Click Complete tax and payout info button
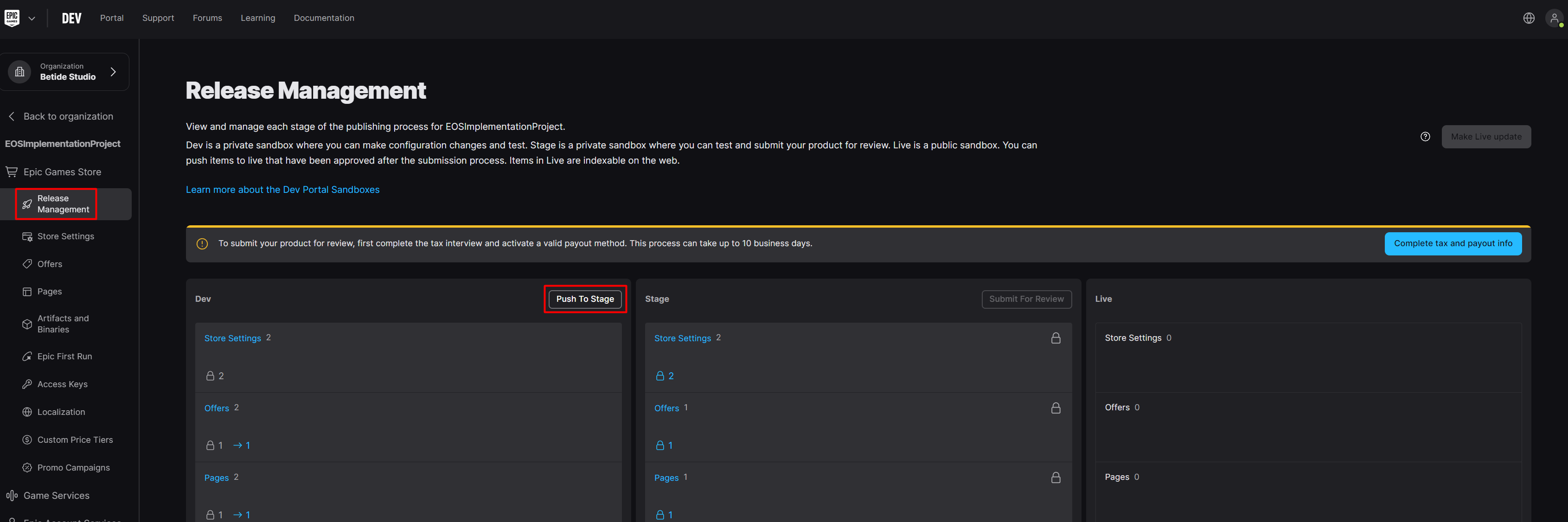The height and width of the screenshot is (522, 1568). 1453,243
